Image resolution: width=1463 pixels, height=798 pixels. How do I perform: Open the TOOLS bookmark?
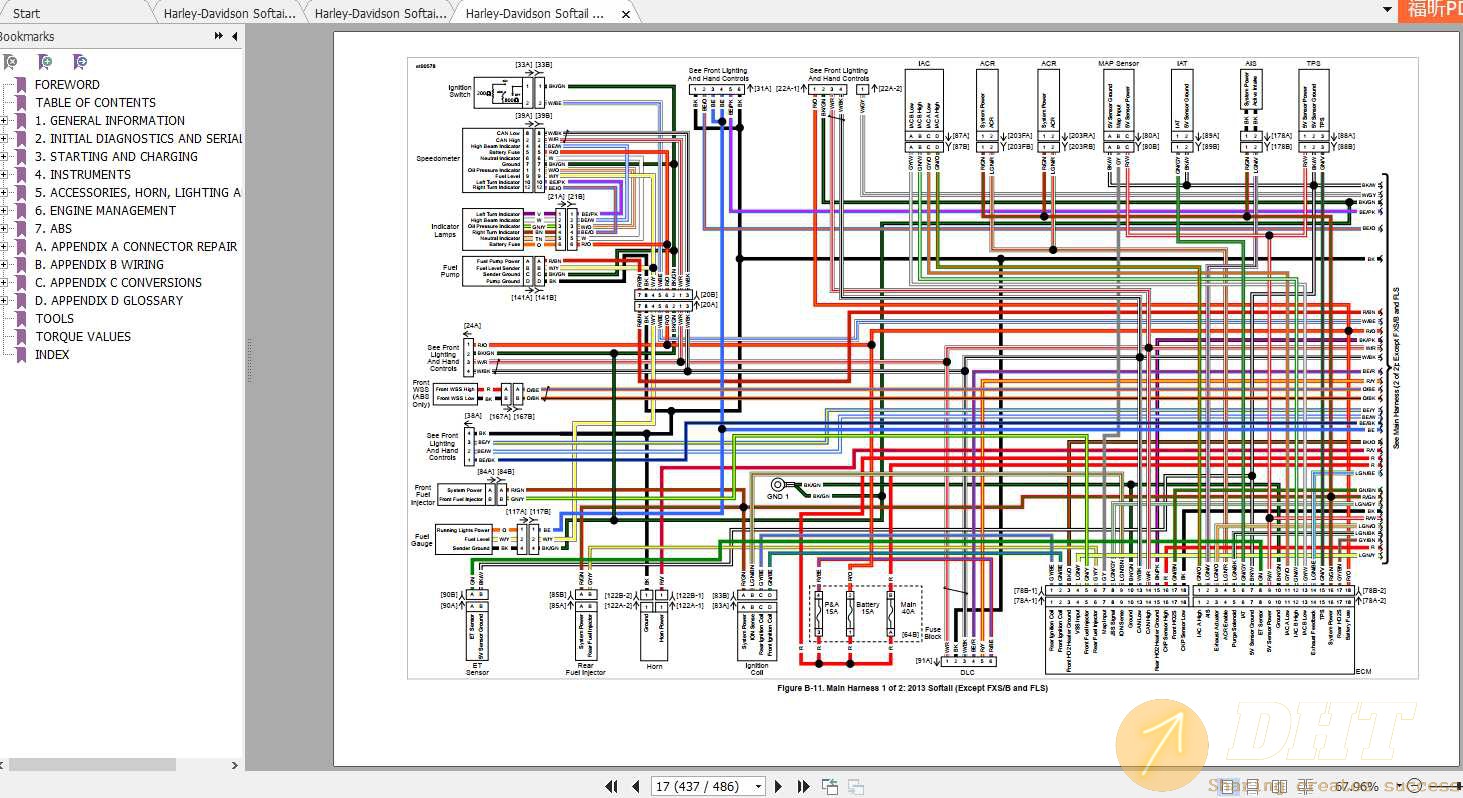(x=55, y=318)
